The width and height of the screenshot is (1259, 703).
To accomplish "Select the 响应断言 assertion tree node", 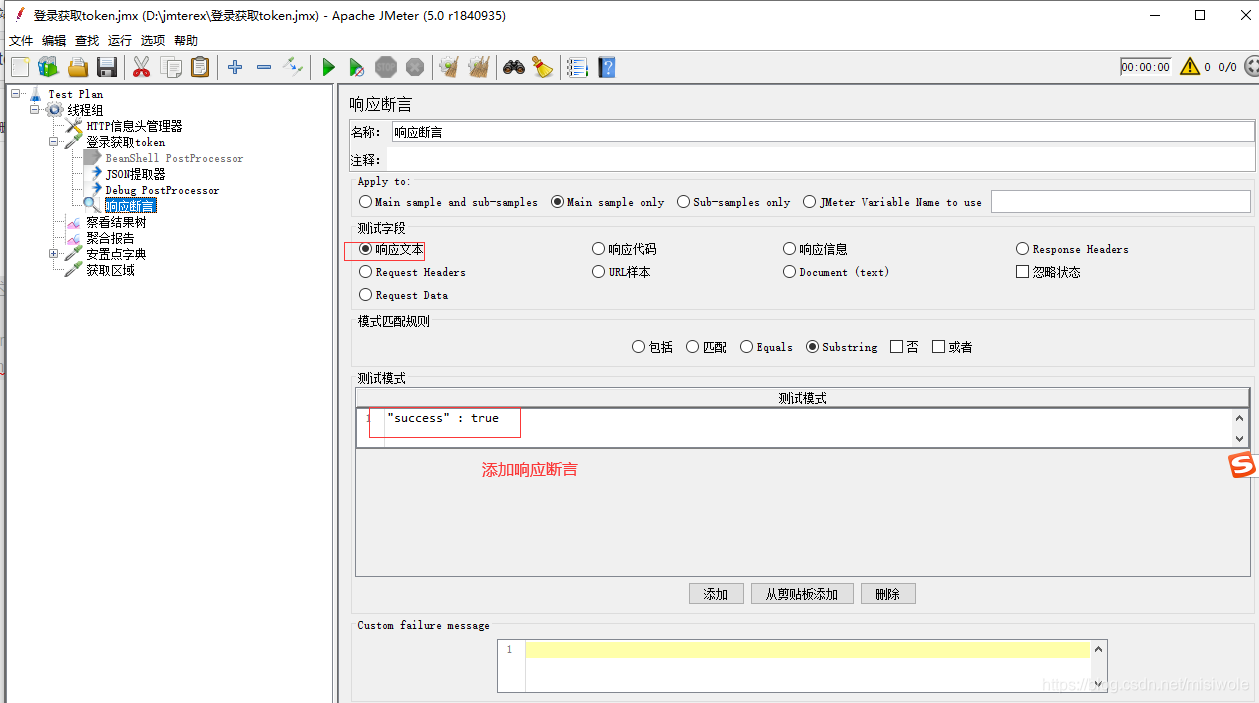I will point(130,206).
